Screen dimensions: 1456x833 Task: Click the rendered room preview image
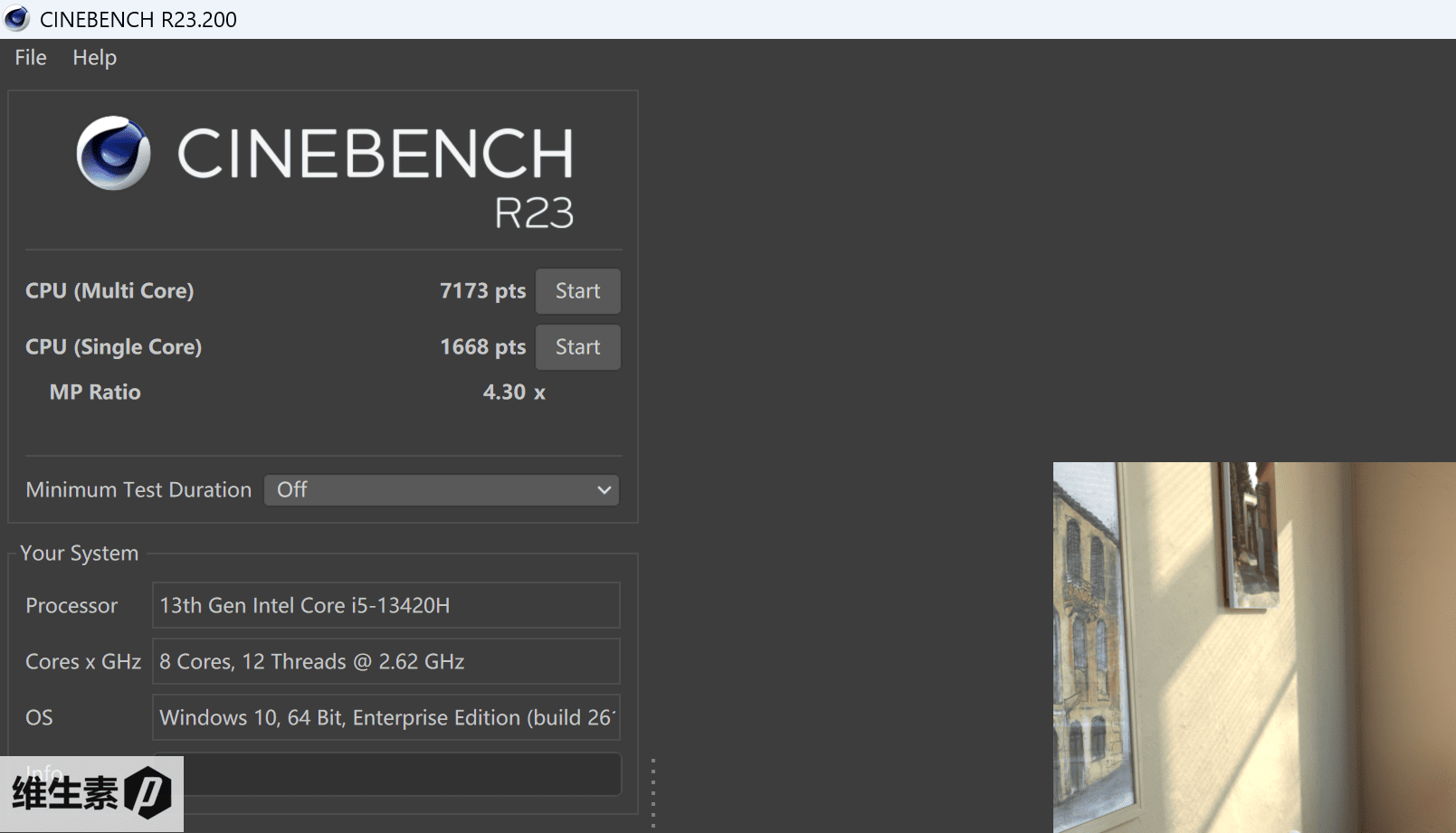click(1253, 647)
